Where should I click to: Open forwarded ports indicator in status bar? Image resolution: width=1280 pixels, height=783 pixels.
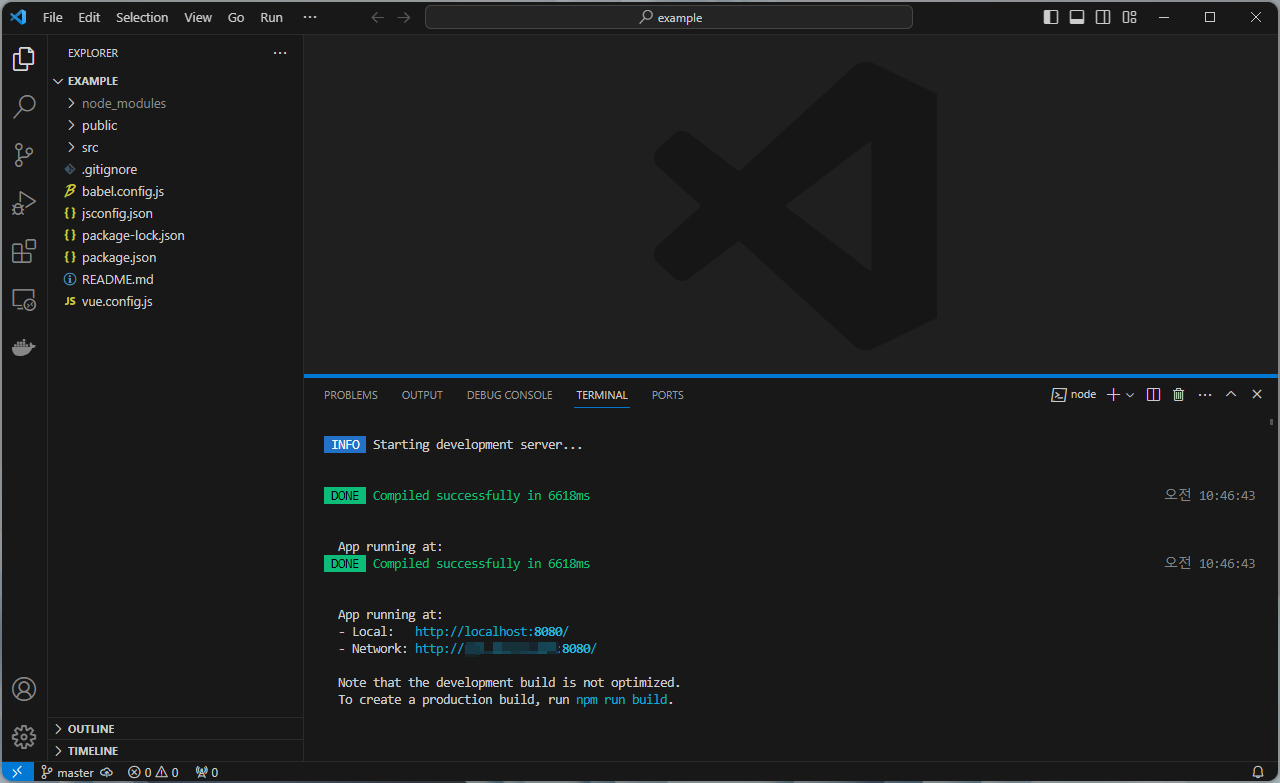(x=206, y=772)
